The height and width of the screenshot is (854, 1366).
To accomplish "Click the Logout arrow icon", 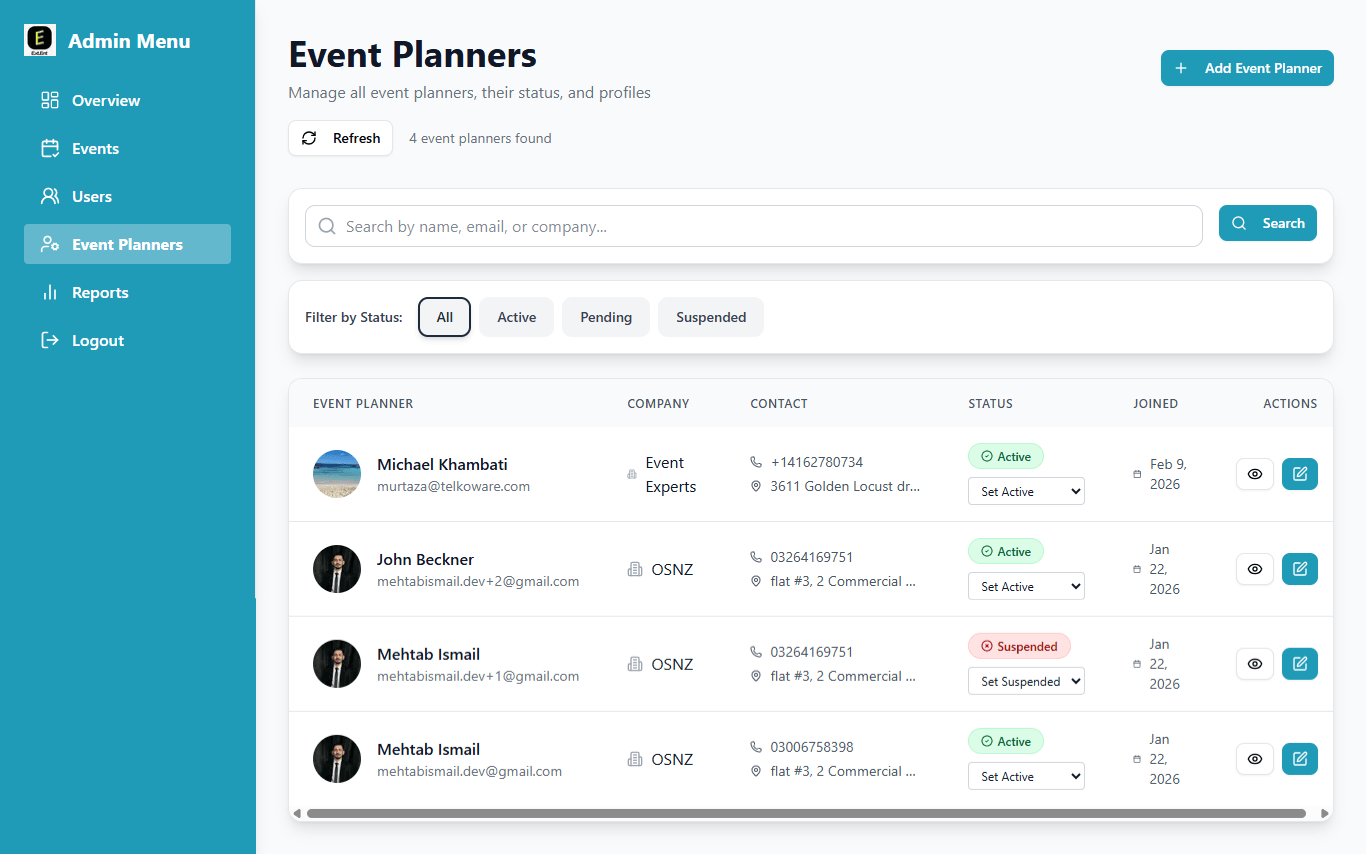I will point(50,340).
